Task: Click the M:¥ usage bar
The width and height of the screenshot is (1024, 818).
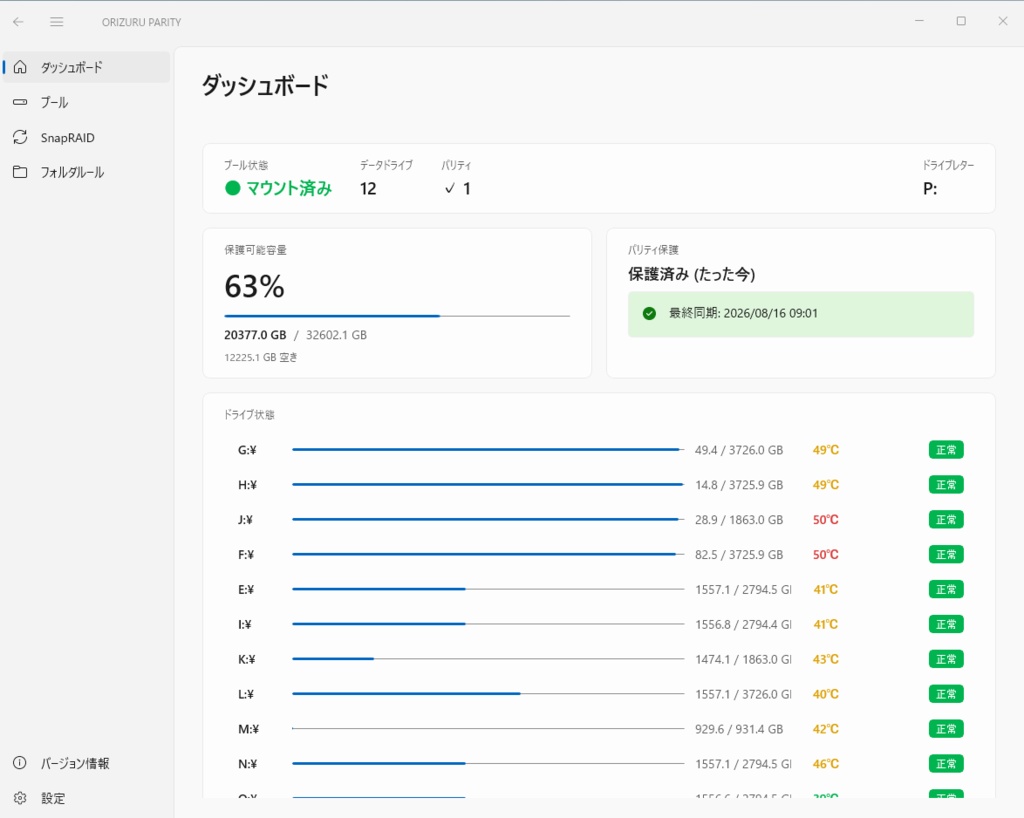Action: point(488,729)
